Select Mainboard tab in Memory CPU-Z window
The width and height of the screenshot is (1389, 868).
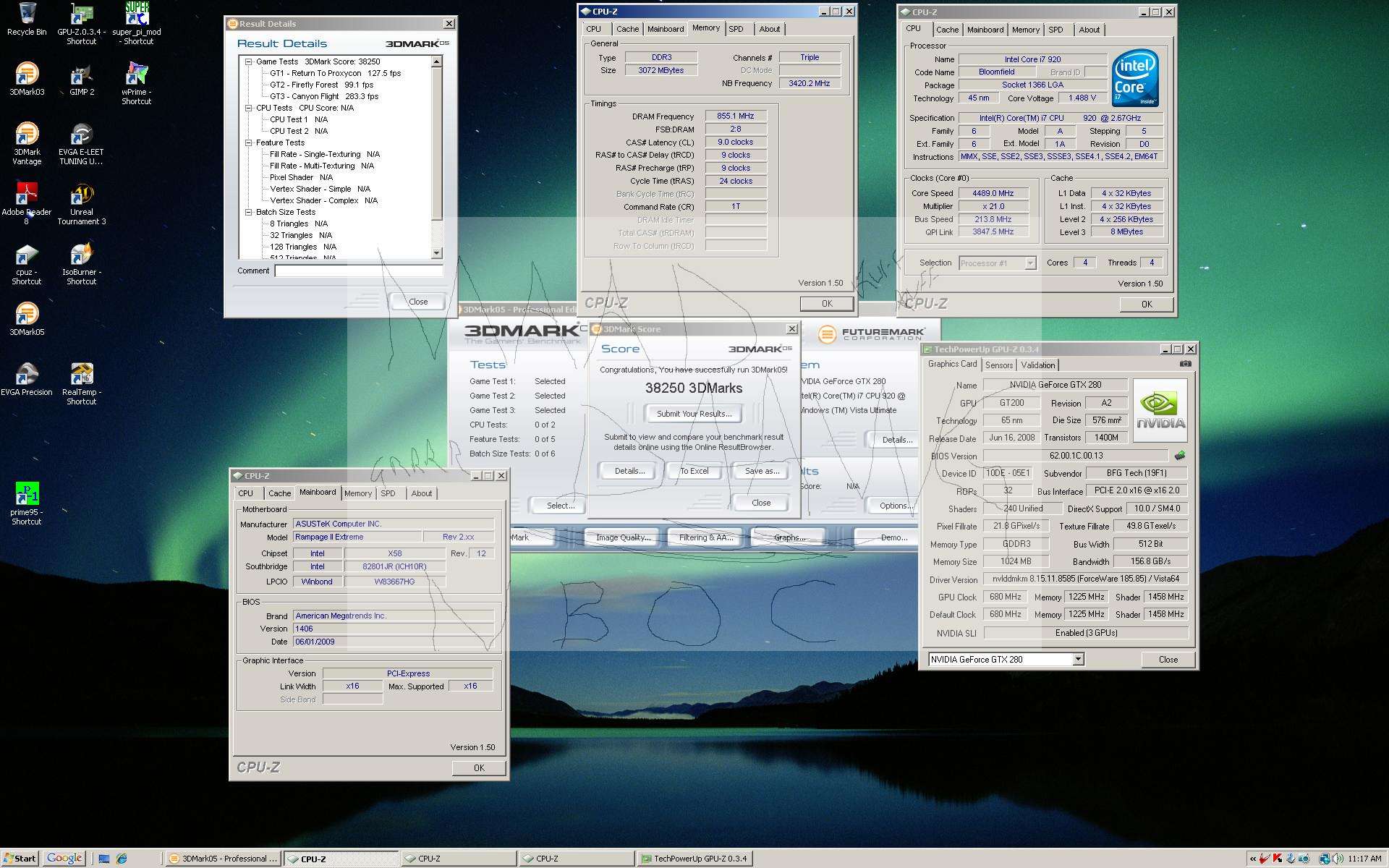[666, 29]
